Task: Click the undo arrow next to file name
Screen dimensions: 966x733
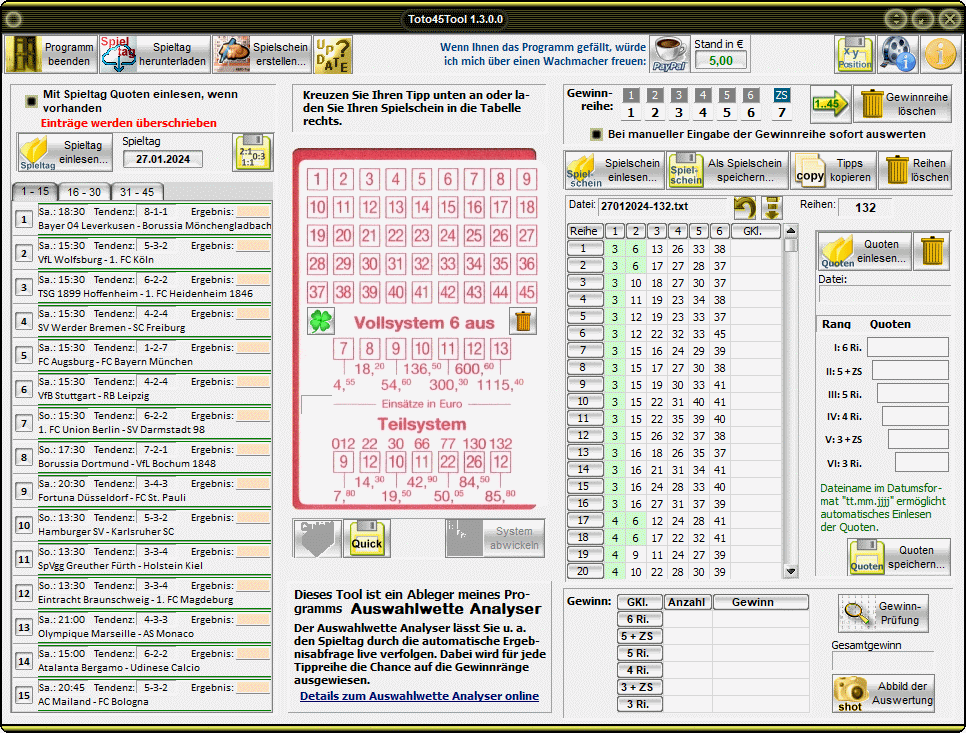Action: [x=745, y=208]
